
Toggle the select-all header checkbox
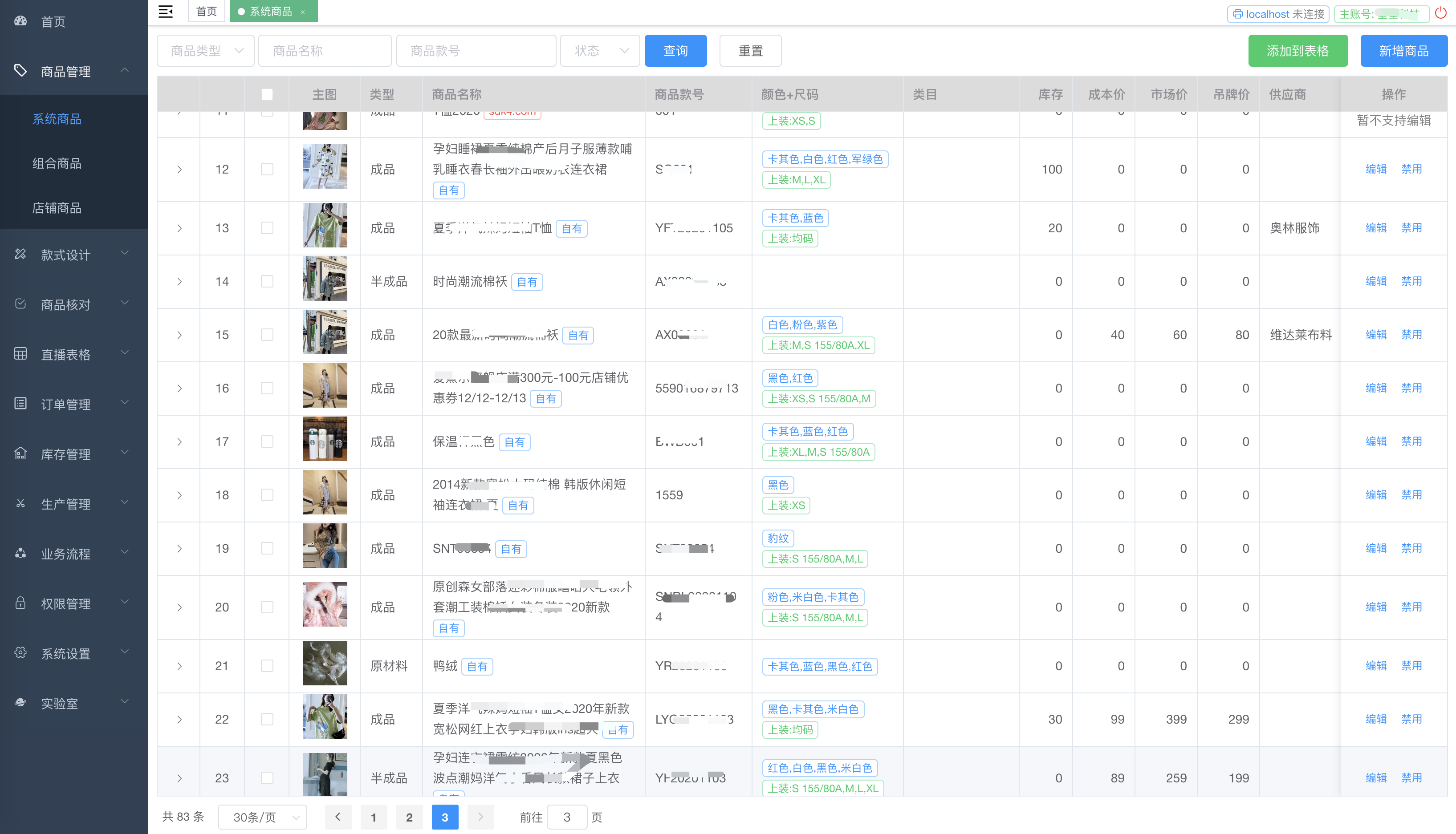pyautogui.click(x=267, y=94)
